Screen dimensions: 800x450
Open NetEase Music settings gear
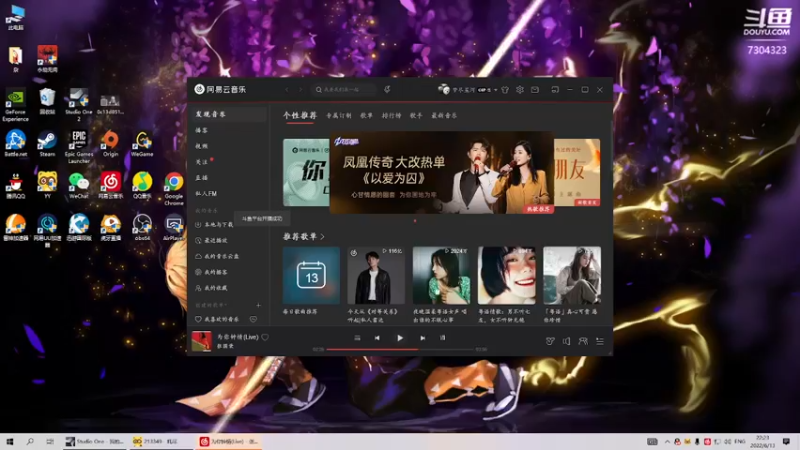click(519, 90)
